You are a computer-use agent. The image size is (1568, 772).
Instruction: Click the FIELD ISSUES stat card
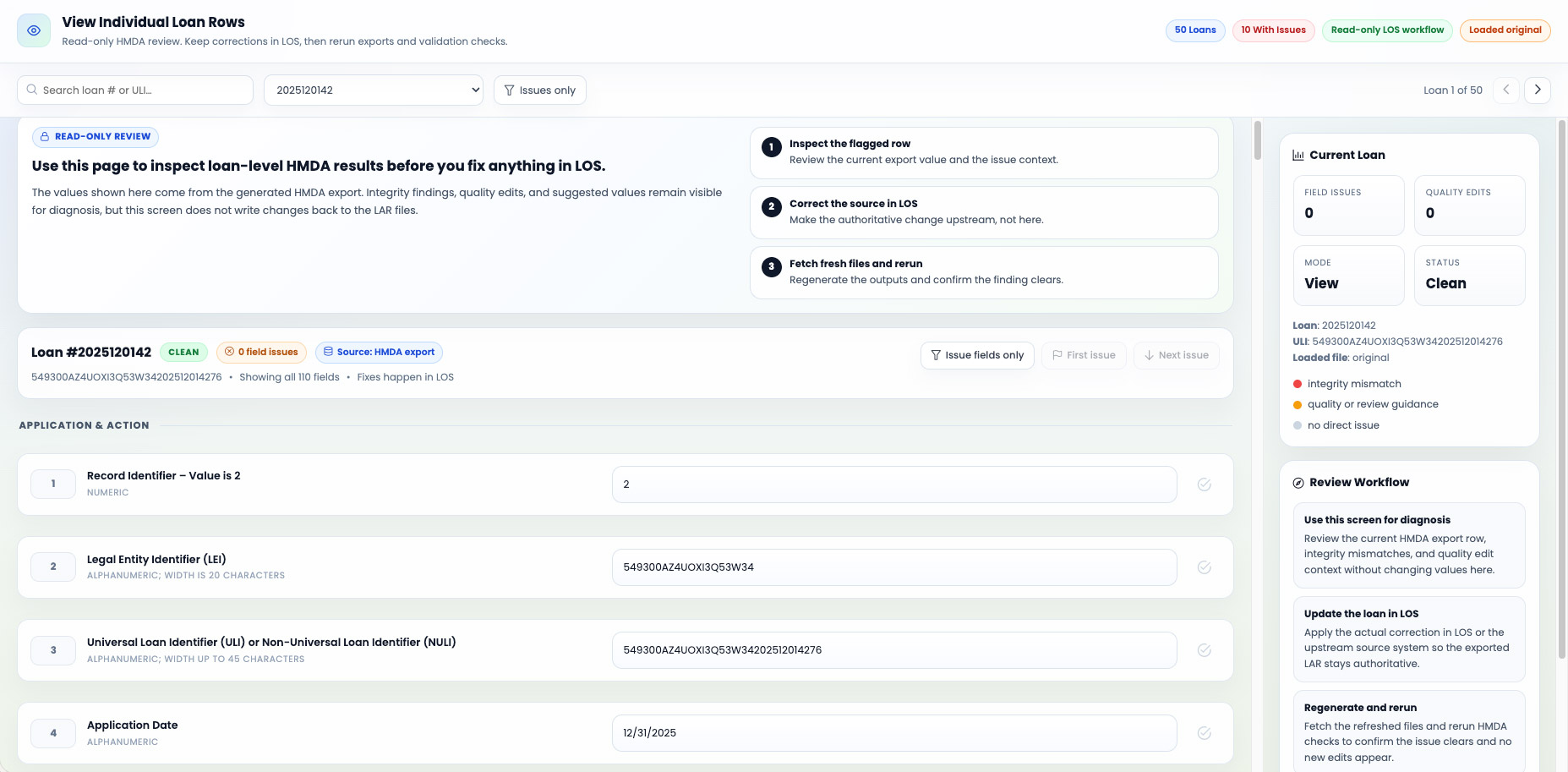click(x=1348, y=205)
